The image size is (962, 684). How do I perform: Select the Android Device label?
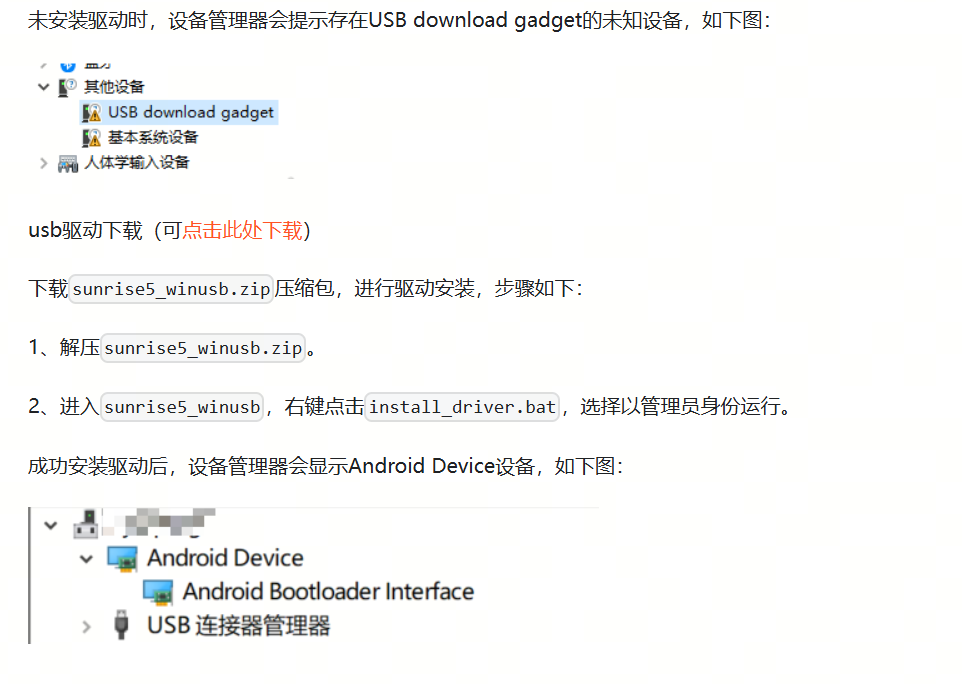[225, 558]
